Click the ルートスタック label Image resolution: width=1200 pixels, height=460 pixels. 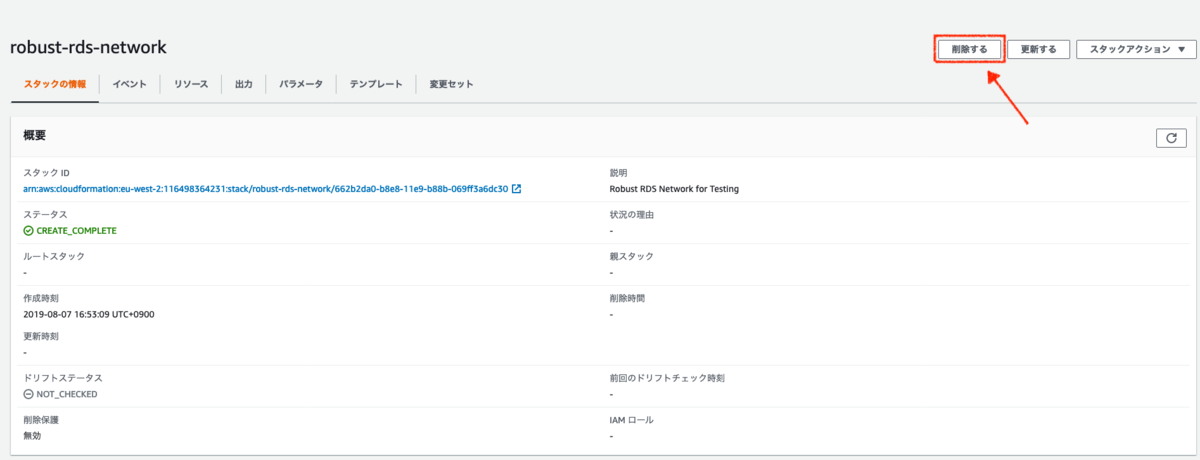tap(54, 256)
